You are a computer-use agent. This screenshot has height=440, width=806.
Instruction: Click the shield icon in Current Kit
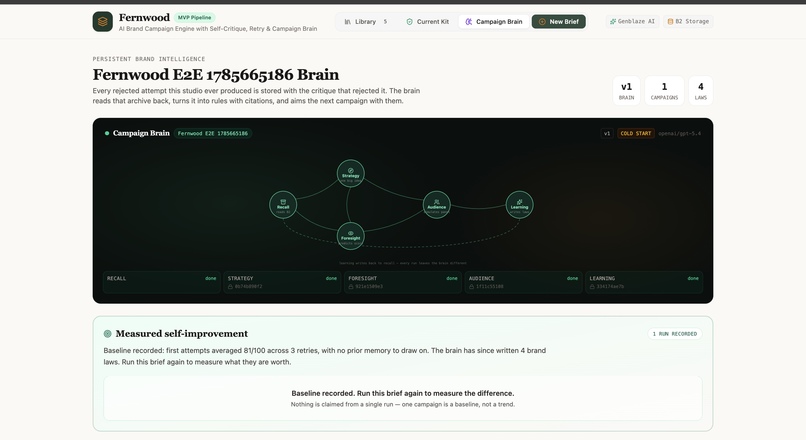coord(410,22)
